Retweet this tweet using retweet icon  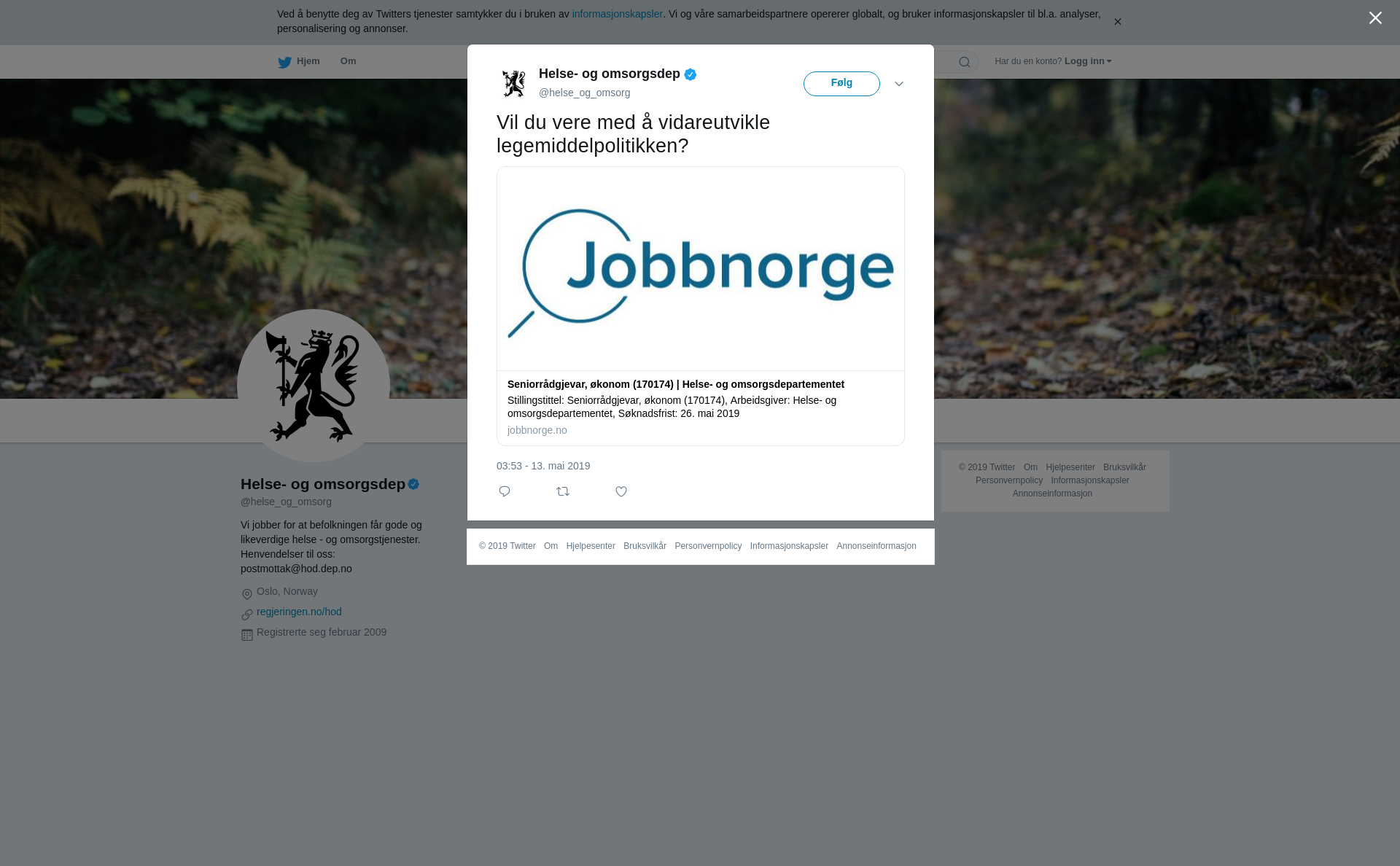tap(563, 491)
